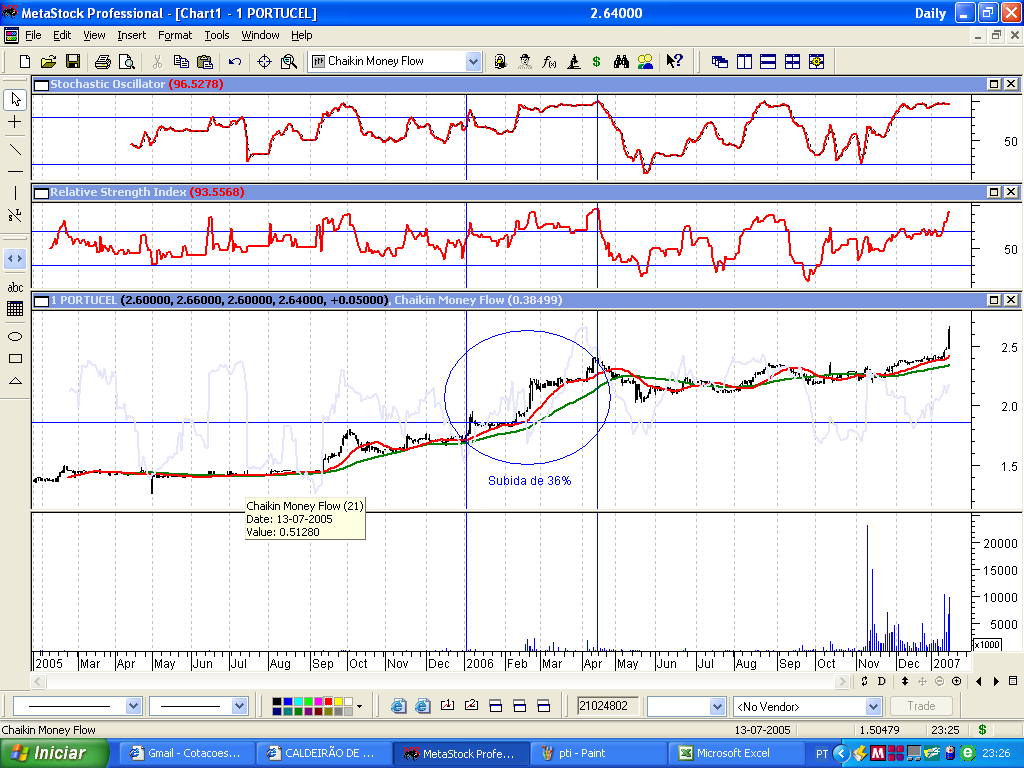Click the Print icon in toolbar
This screenshot has width=1024, height=768.
(x=102, y=61)
